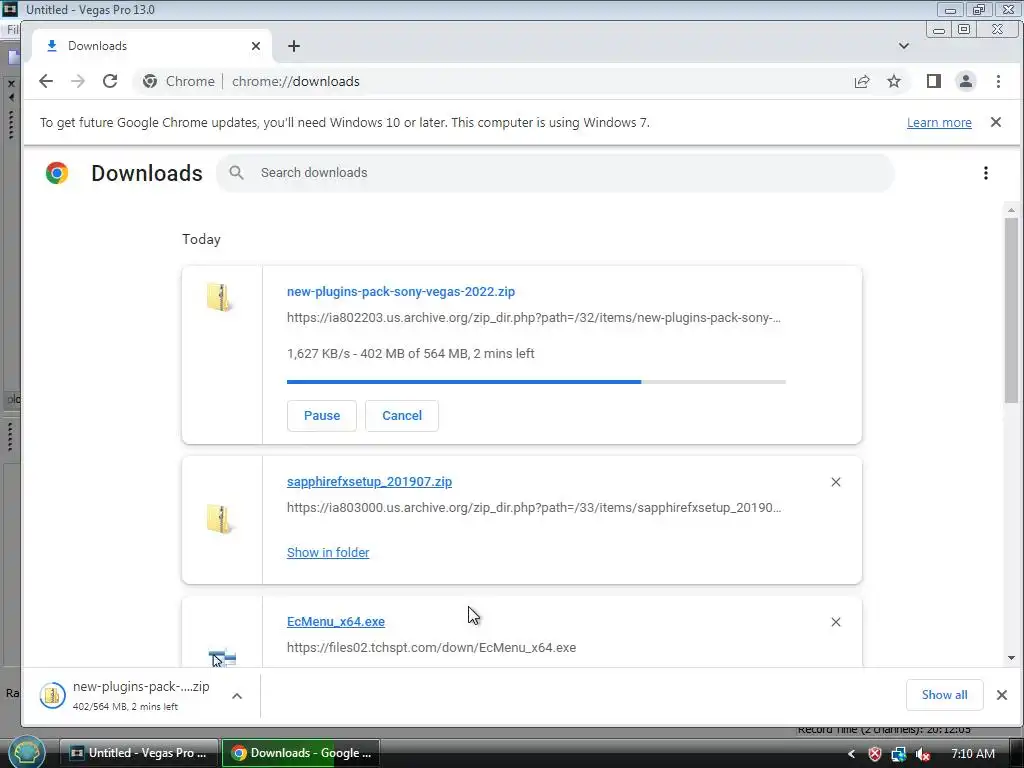Click the scrollbar down arrow
This screenshot has height=768, width=1024.
tap(1011, 658)
